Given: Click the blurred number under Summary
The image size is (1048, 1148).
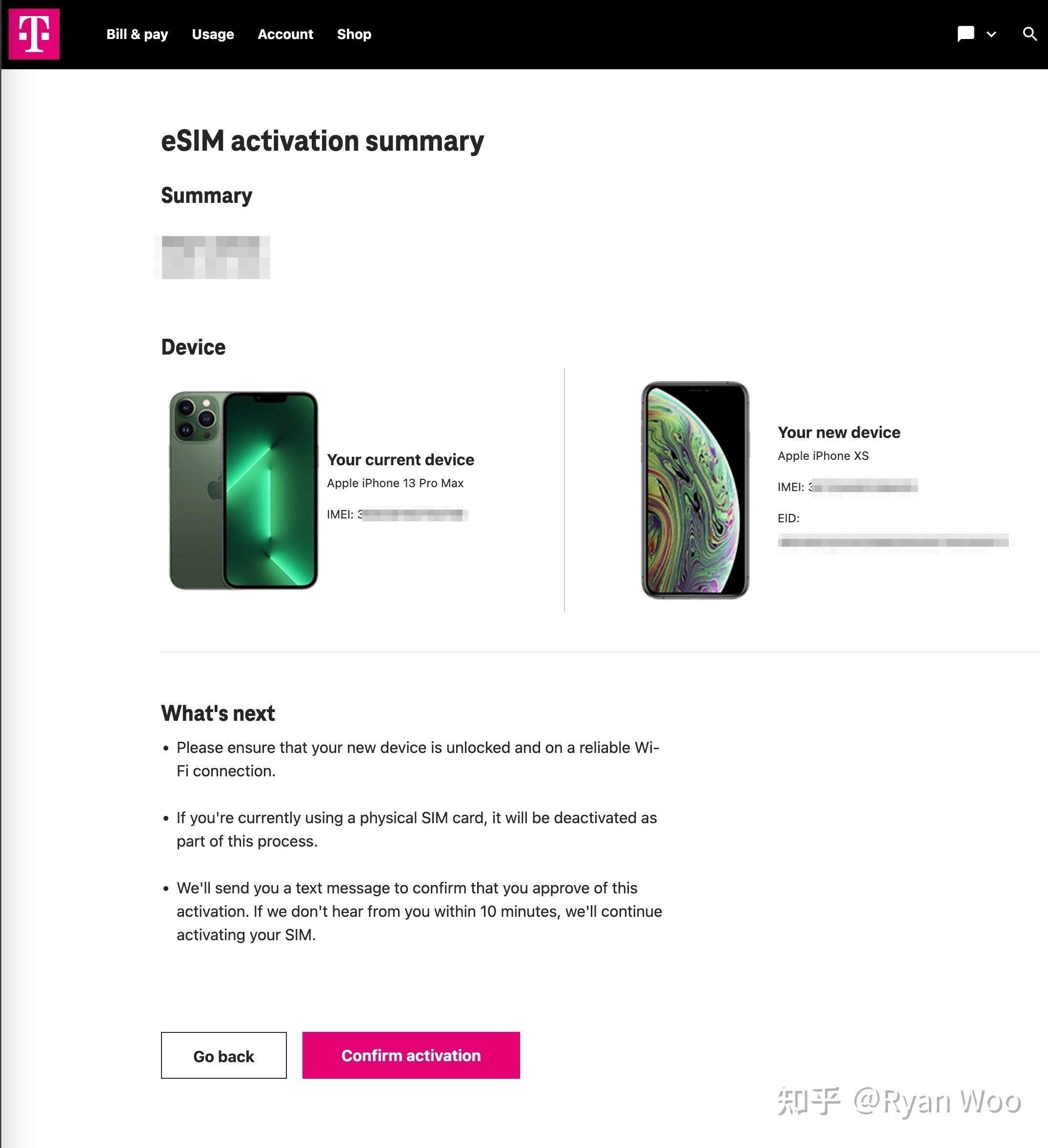Looking at the screenshot, I should 215,257.
